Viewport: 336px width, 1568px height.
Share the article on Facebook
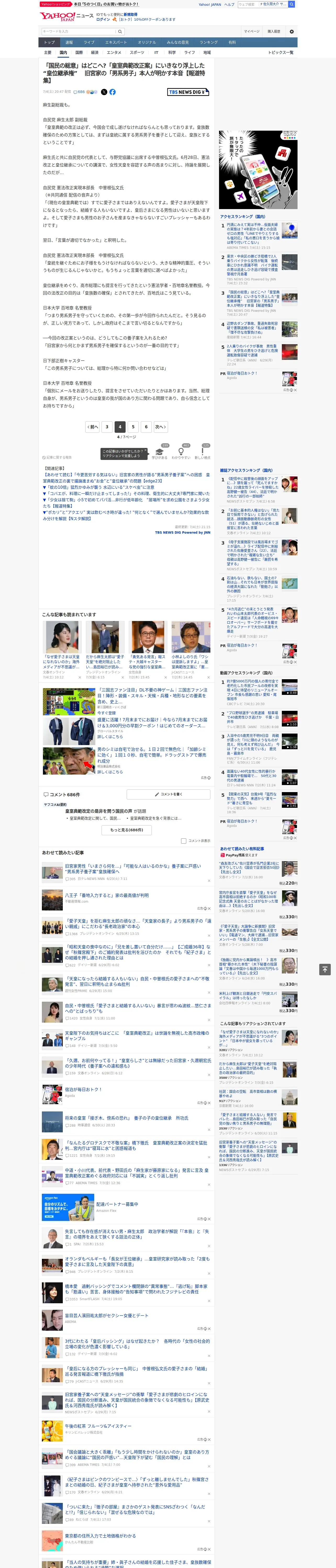tap(112, 92)
